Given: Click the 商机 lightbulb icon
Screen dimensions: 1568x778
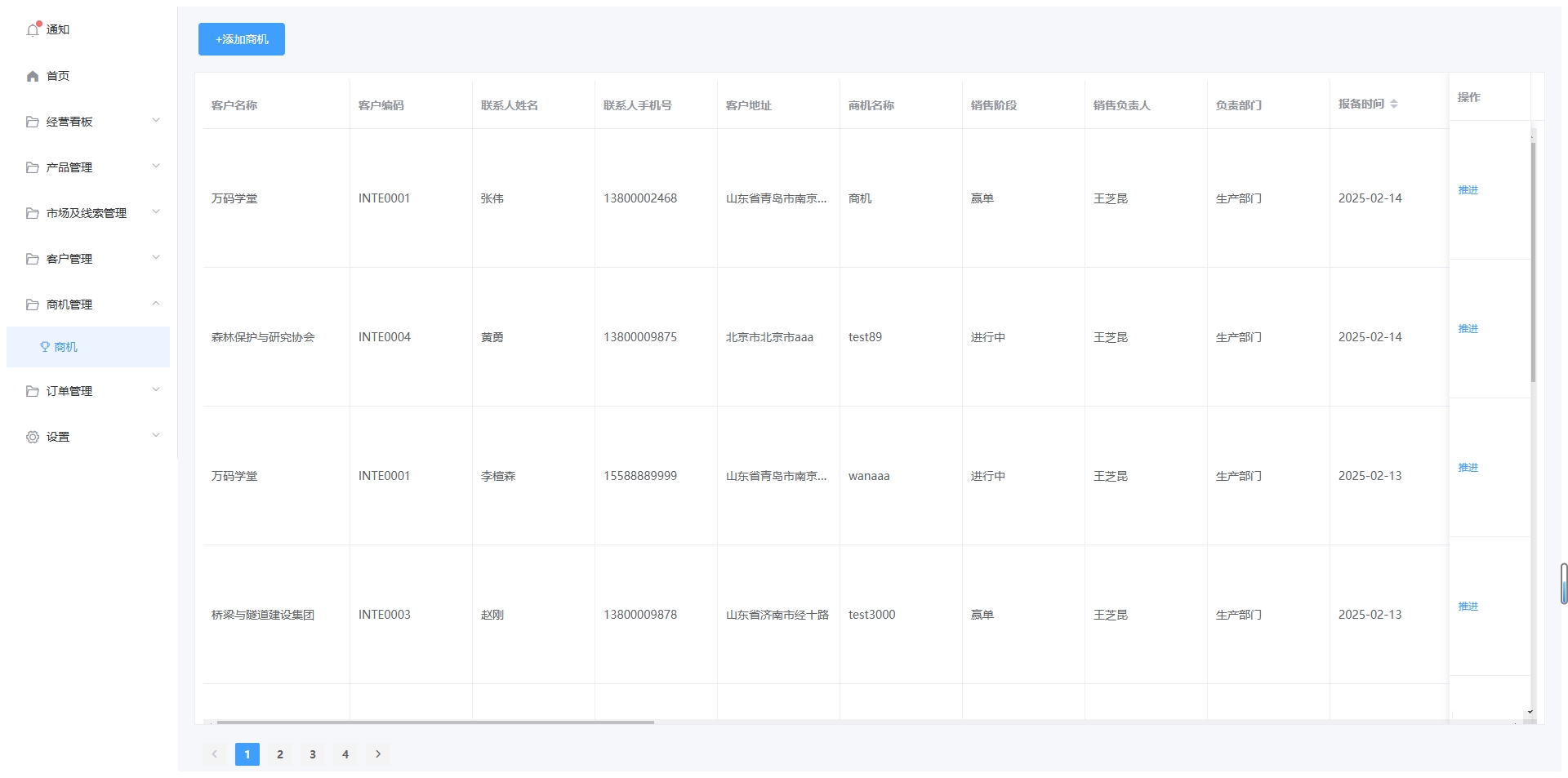Looking at the screenshot, I should tap(45, 347).
